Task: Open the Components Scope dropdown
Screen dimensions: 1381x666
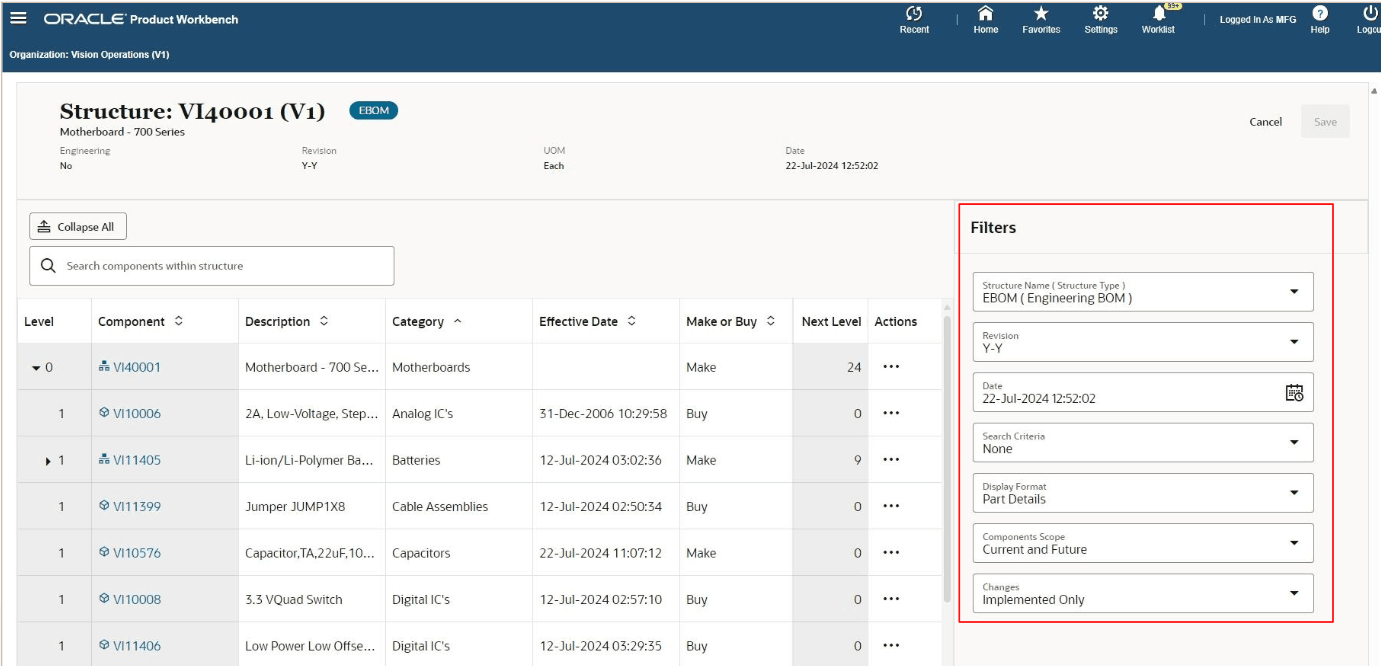Action: tap(1143, 543)
